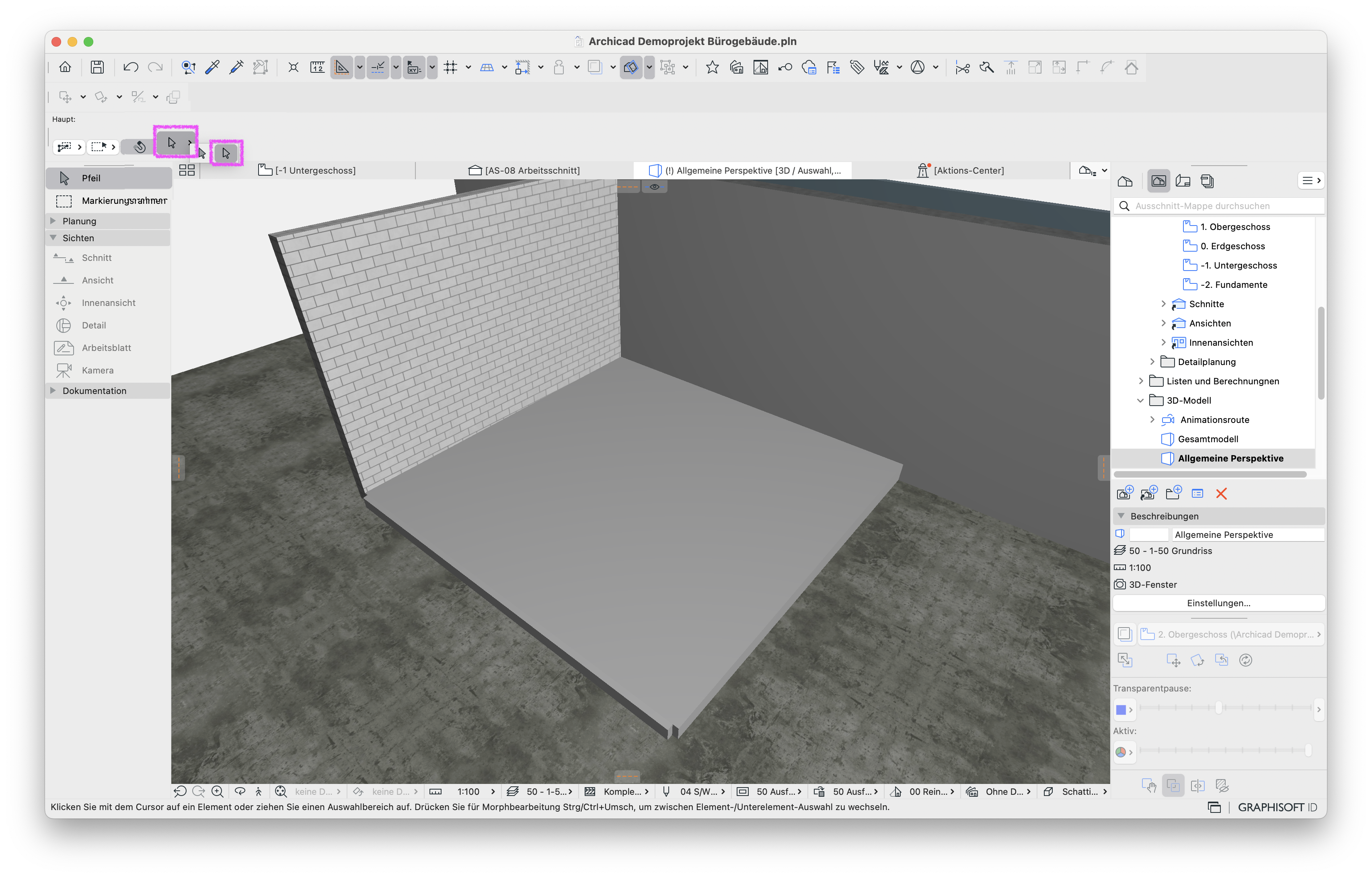The image size is (1372, 878).
Task: Click the orbit icon in bottom bar
Action: click(240, 791)
